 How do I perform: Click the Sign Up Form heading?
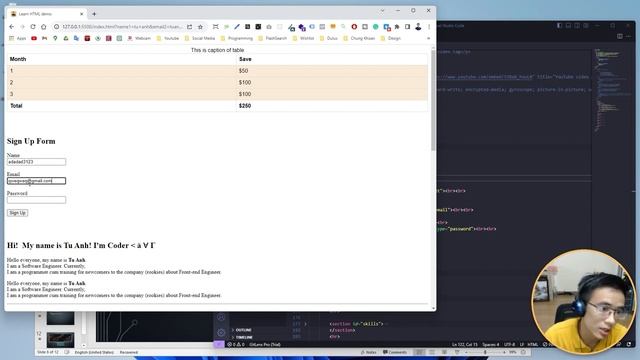coord(31,141)
